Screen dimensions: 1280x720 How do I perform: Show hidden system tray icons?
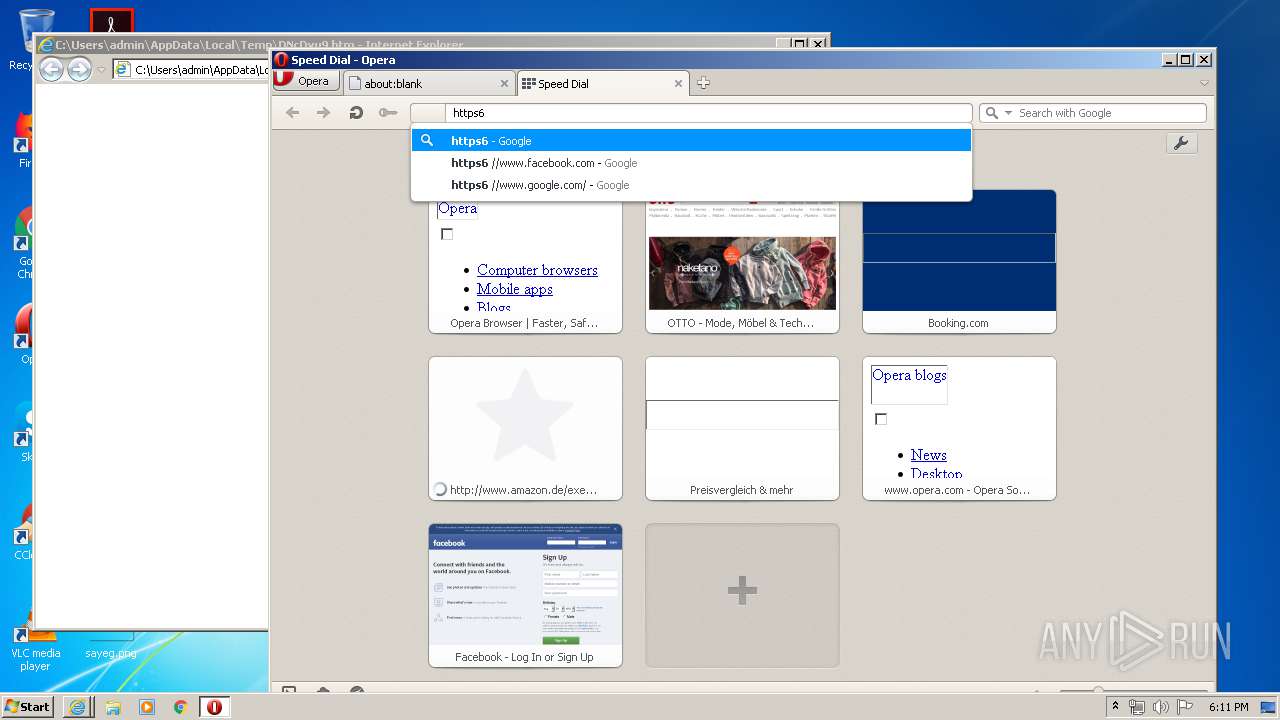(x=1116, y=707)
